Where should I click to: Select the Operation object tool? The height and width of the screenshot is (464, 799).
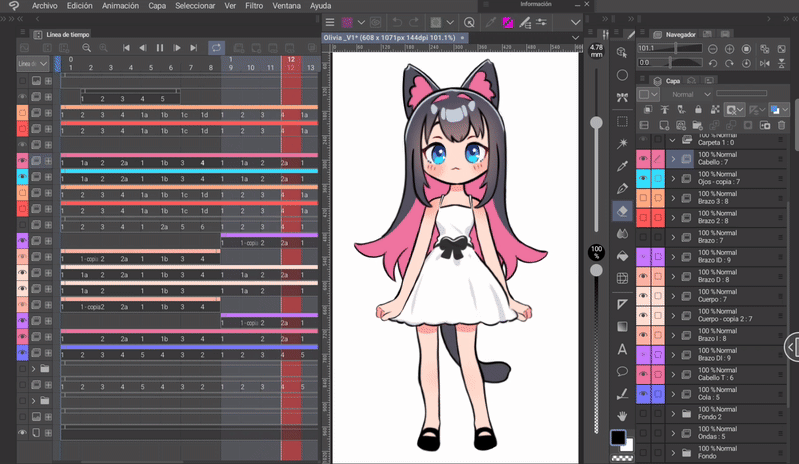(622, 52)
